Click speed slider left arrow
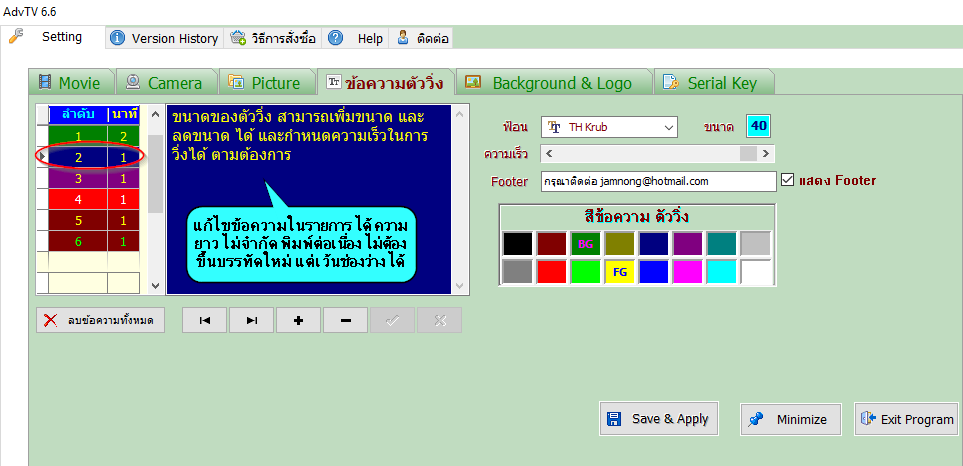Viewport: 963px width, 466px height. (549, 153)
